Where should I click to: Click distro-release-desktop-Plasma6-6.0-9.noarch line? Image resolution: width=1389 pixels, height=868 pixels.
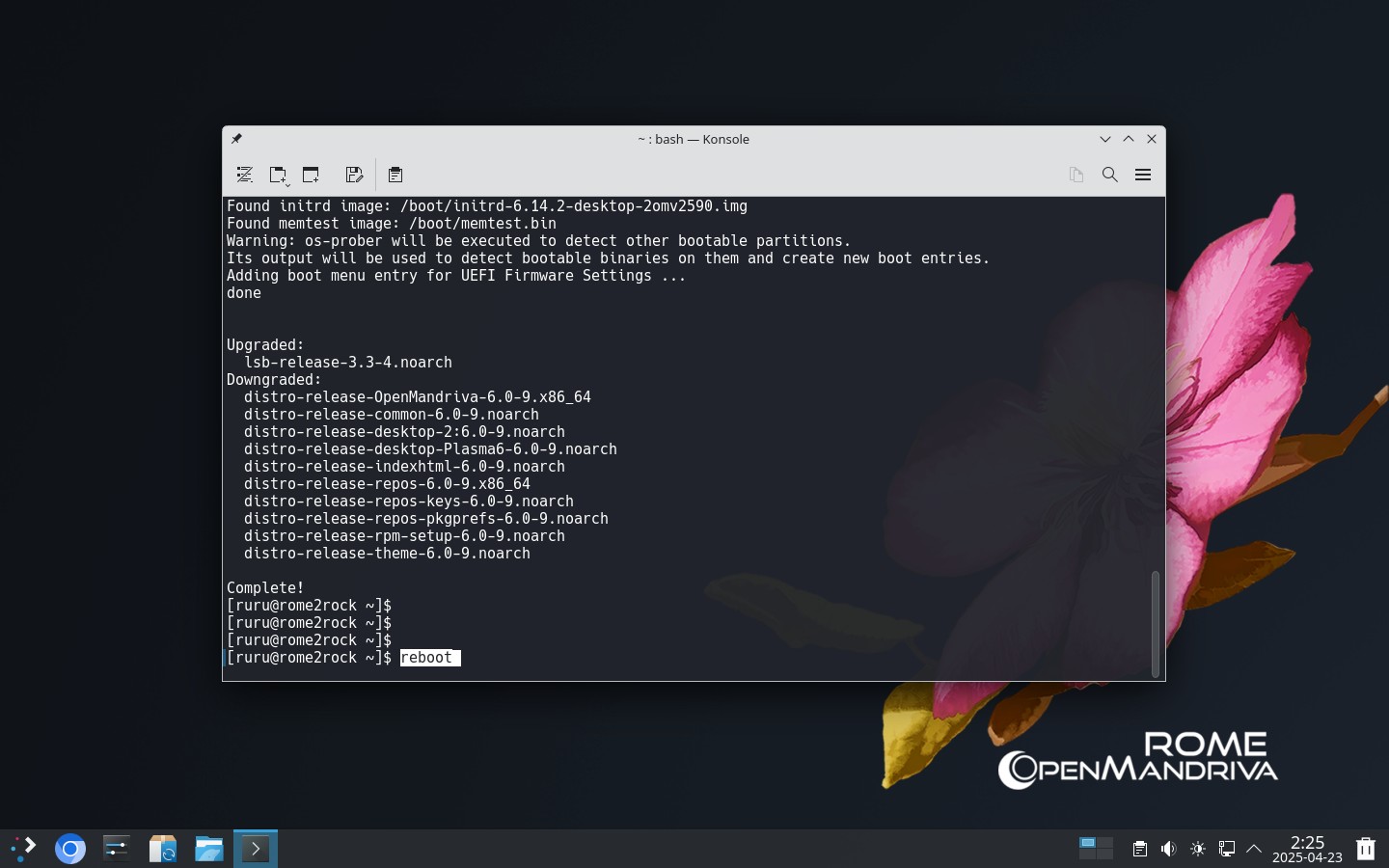pos(430,449)
